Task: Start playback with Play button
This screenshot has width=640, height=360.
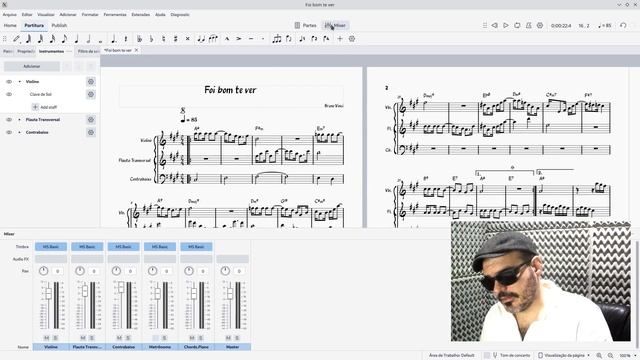Action: pos(506,25)
